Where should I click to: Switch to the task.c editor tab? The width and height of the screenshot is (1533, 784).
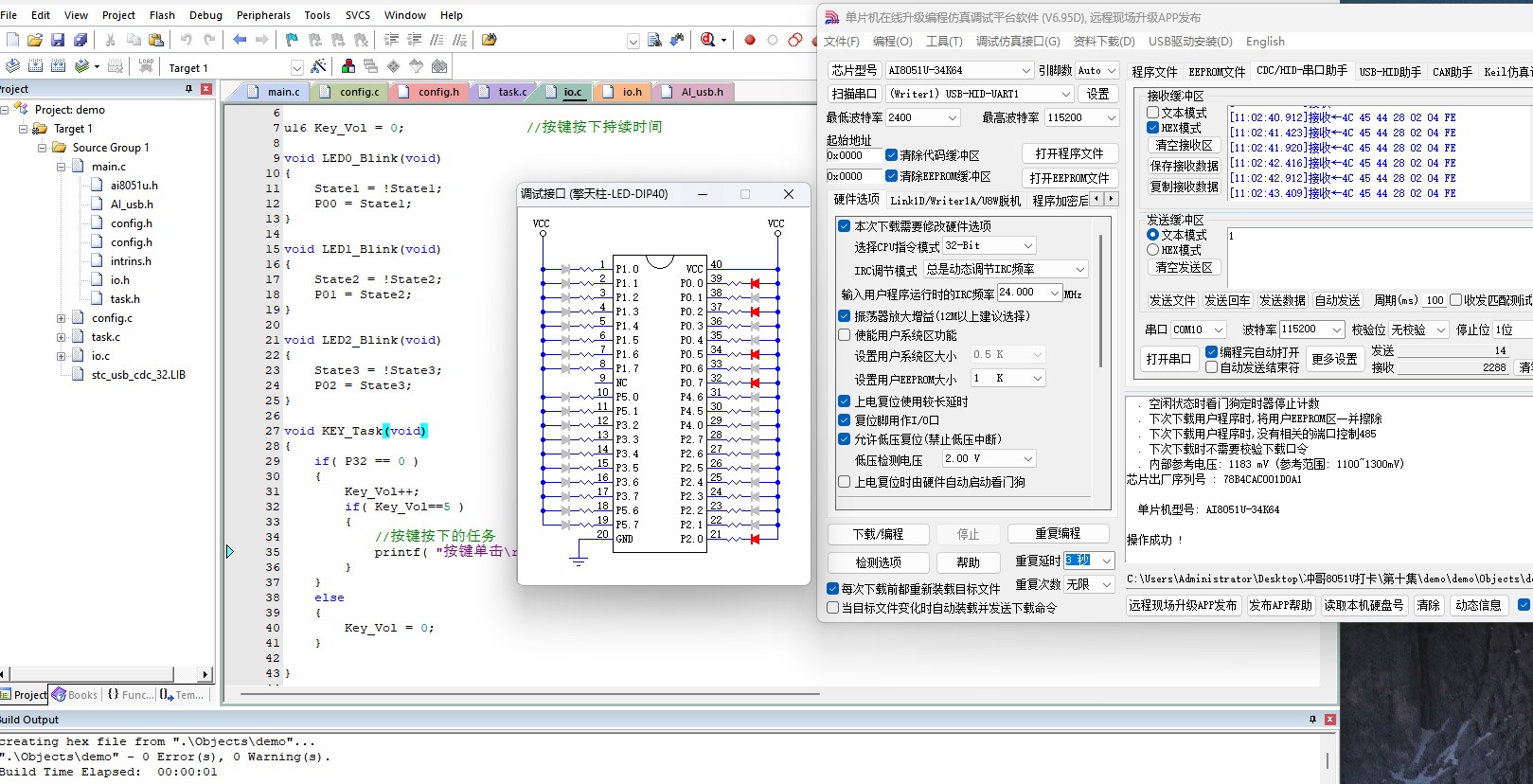[504, 92]
